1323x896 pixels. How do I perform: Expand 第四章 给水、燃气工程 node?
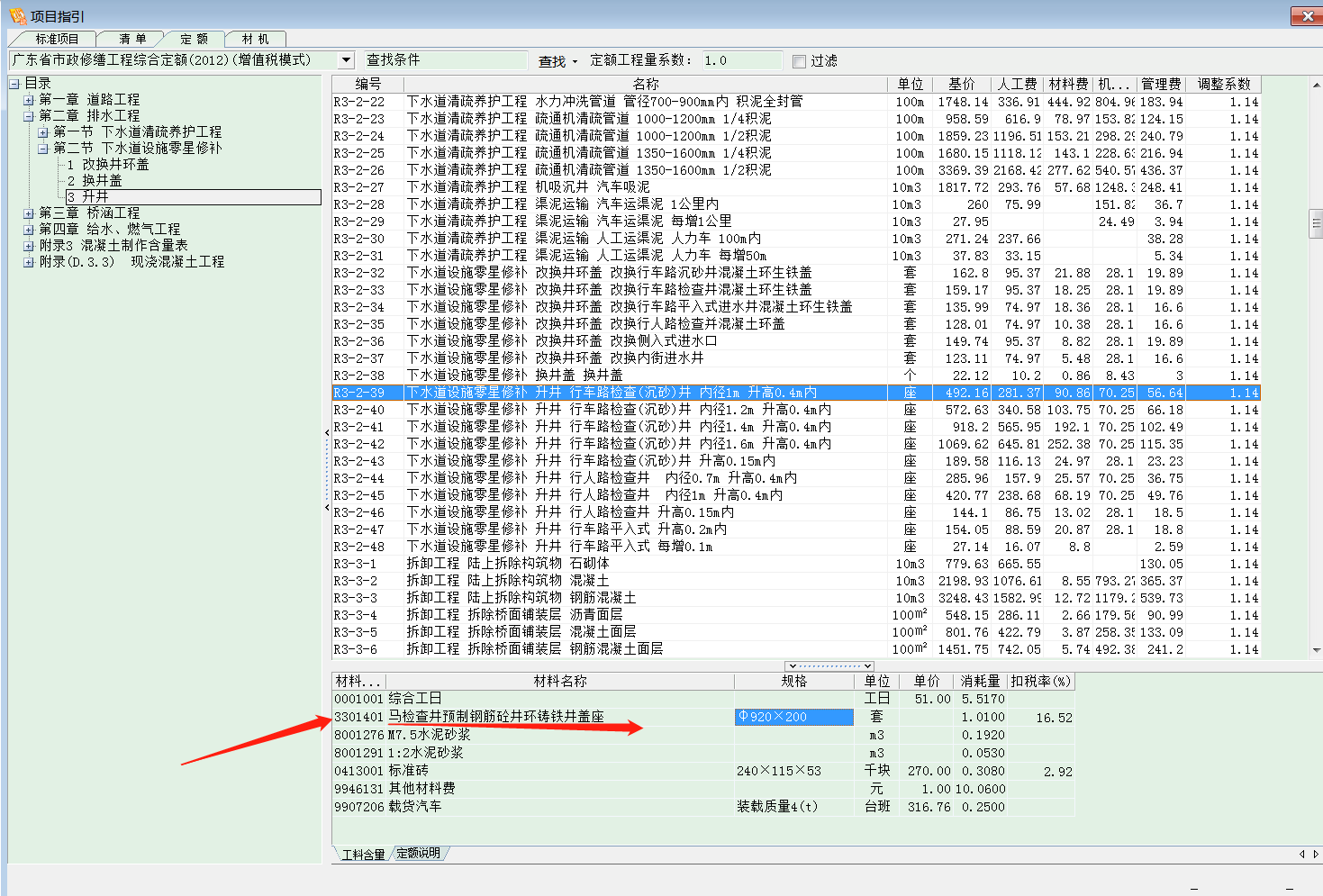pyautogui.click(x=29, y=230)
